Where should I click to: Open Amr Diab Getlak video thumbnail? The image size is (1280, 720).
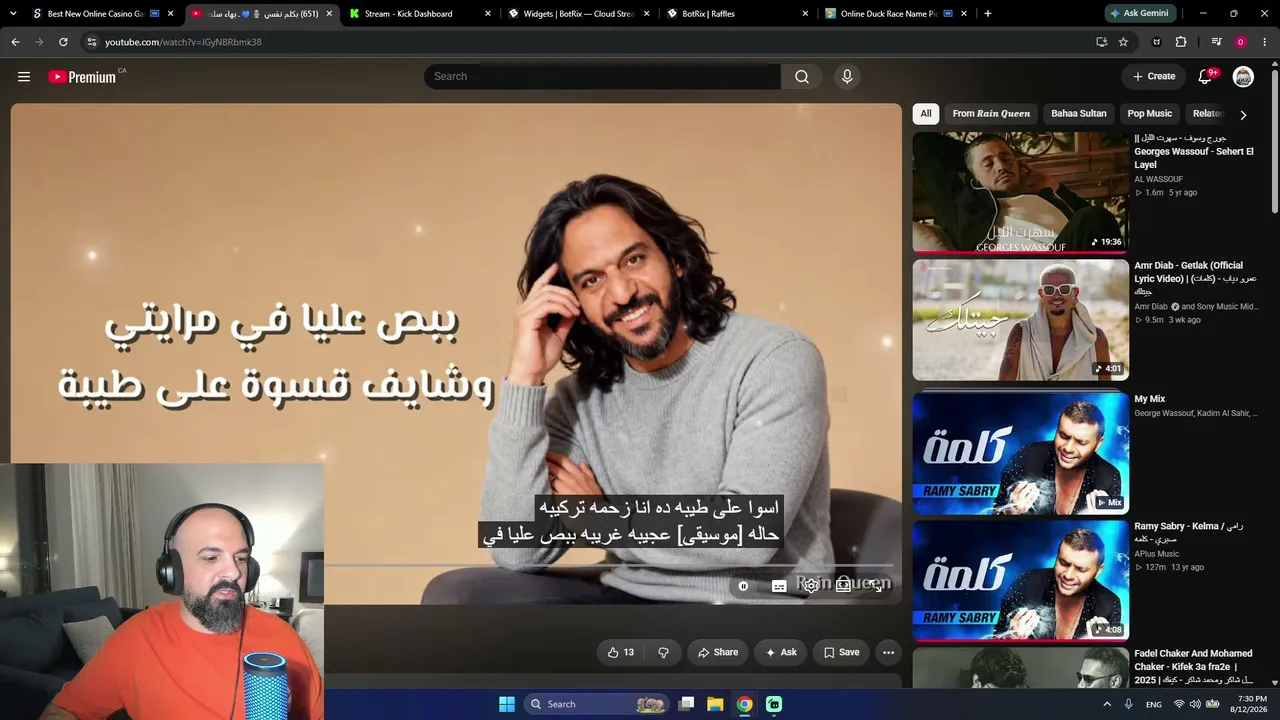point(1020,320)
